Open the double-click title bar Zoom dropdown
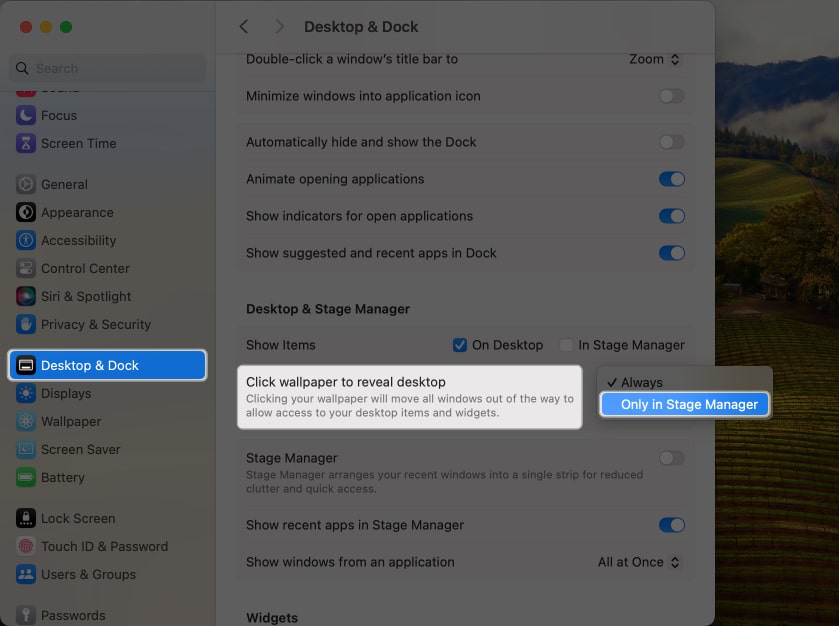 pos(654,59)
